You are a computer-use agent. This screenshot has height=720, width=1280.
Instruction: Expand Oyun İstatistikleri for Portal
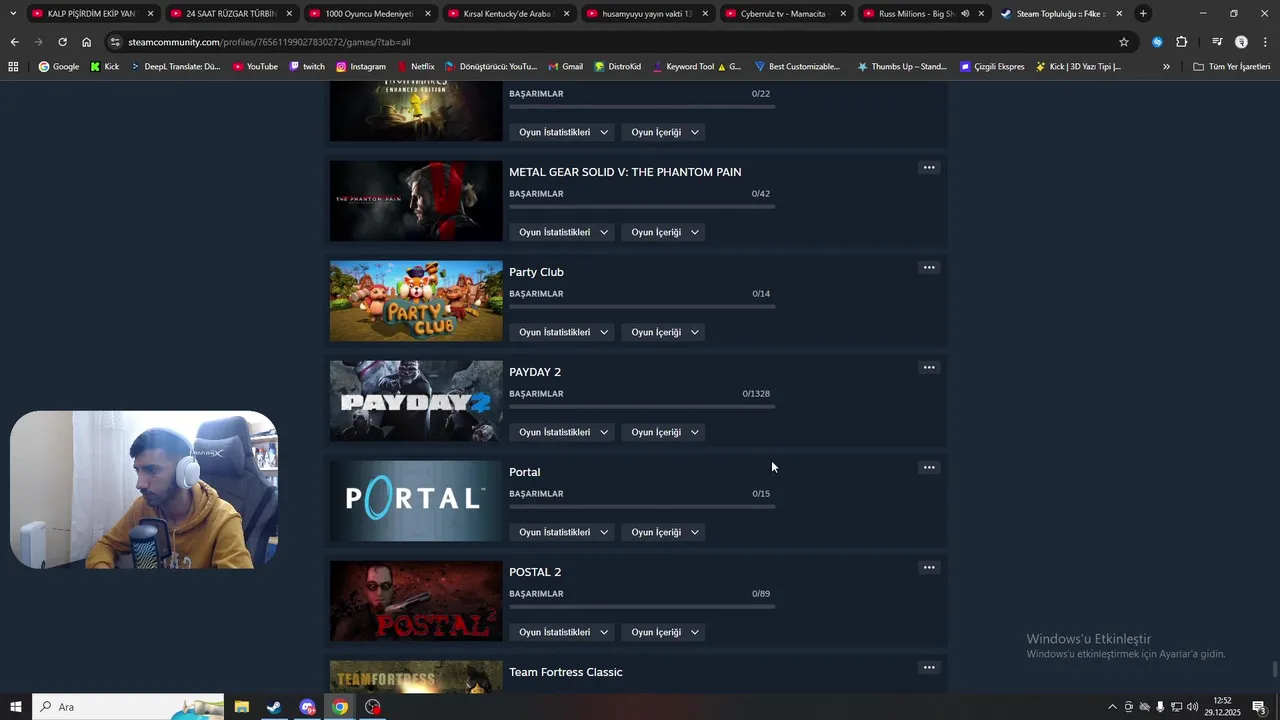tap(563, 532)
